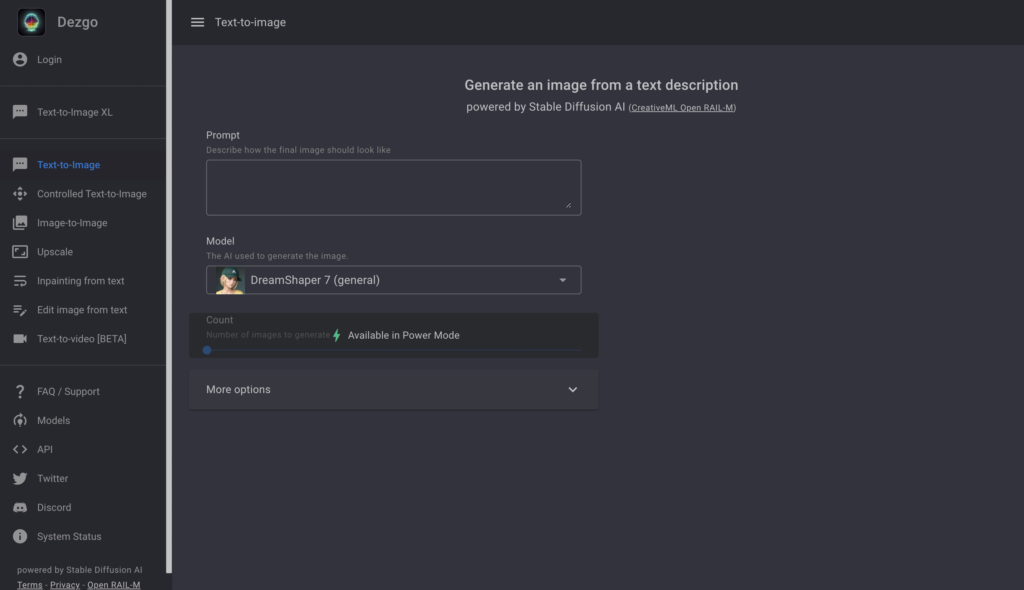1024x590 pixels.
Task: Click the System Status info icon
Action: [x=20, y=536]
